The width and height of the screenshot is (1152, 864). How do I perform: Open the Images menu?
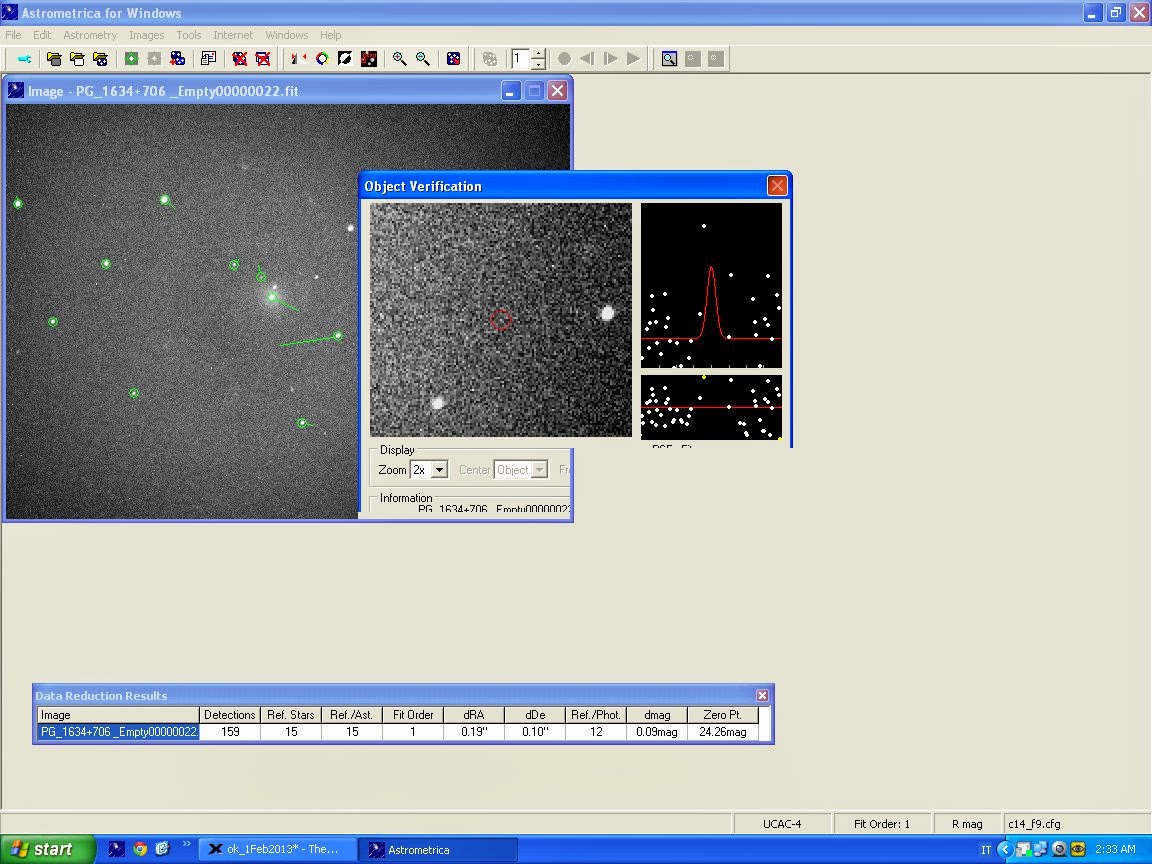(147, 35)
